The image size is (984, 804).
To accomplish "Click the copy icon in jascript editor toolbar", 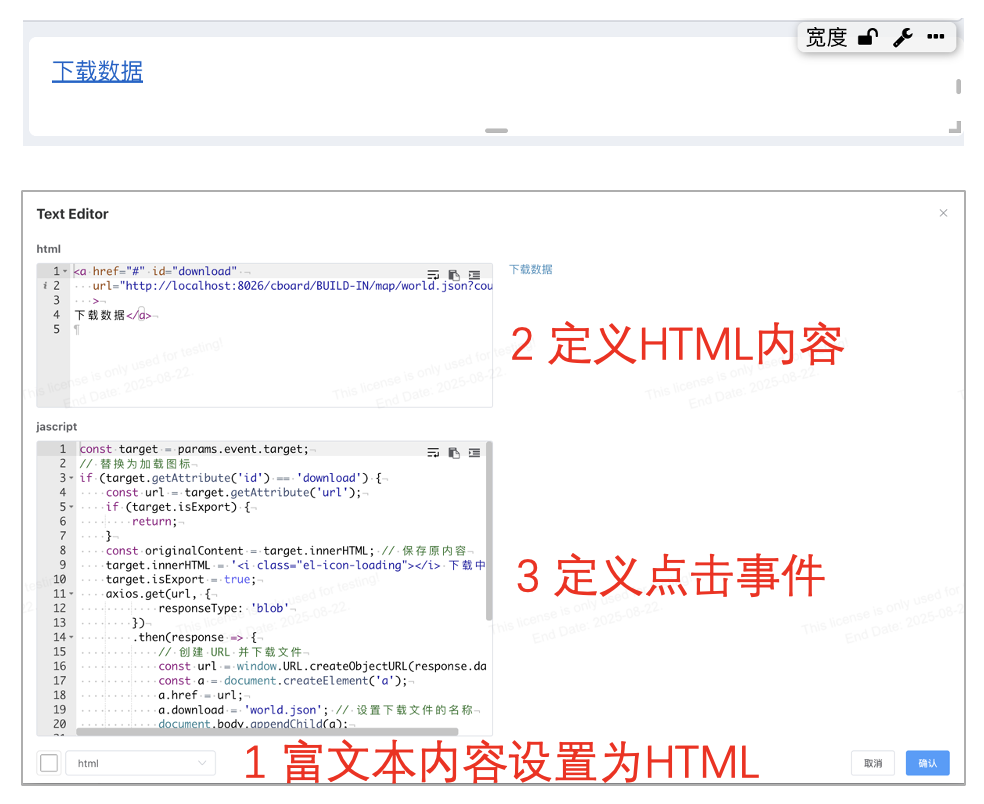I will (x=454, y=453).
